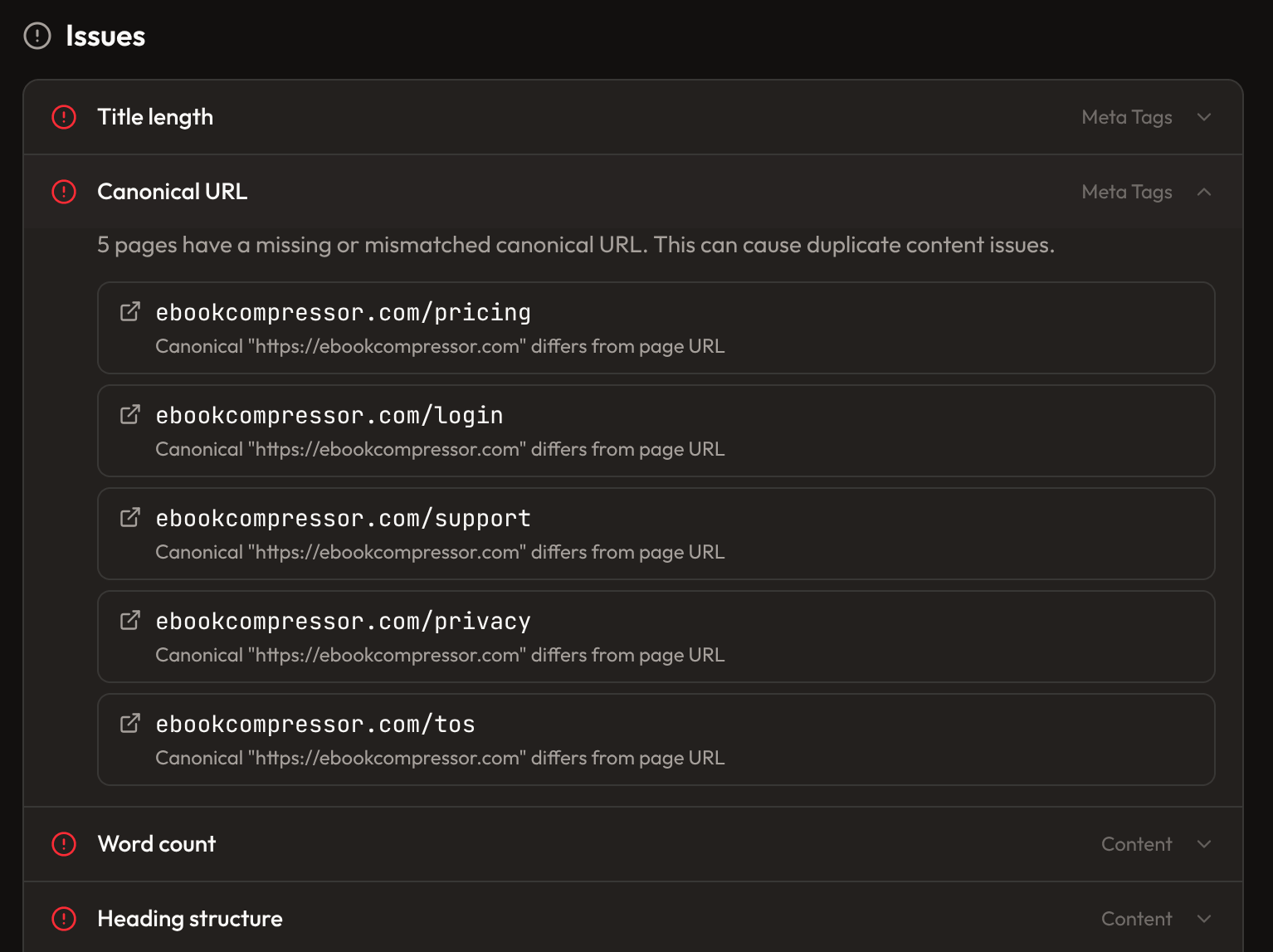Image resolution: width=1273 pixels, height=952 pixels.
Task: Open the external link icon for login page
Action: (129, 413)
